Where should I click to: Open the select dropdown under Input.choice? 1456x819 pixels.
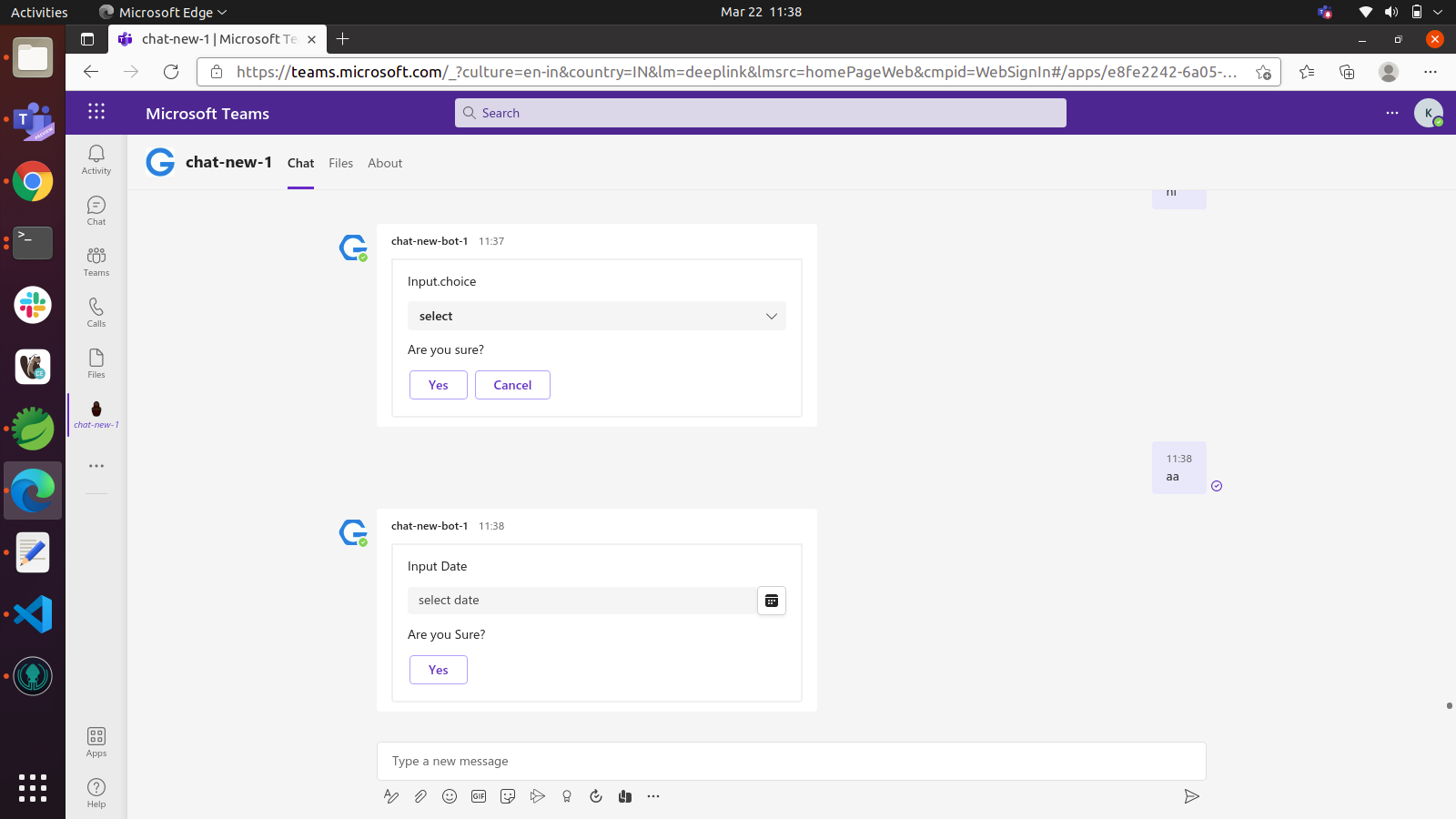point(596,316)
